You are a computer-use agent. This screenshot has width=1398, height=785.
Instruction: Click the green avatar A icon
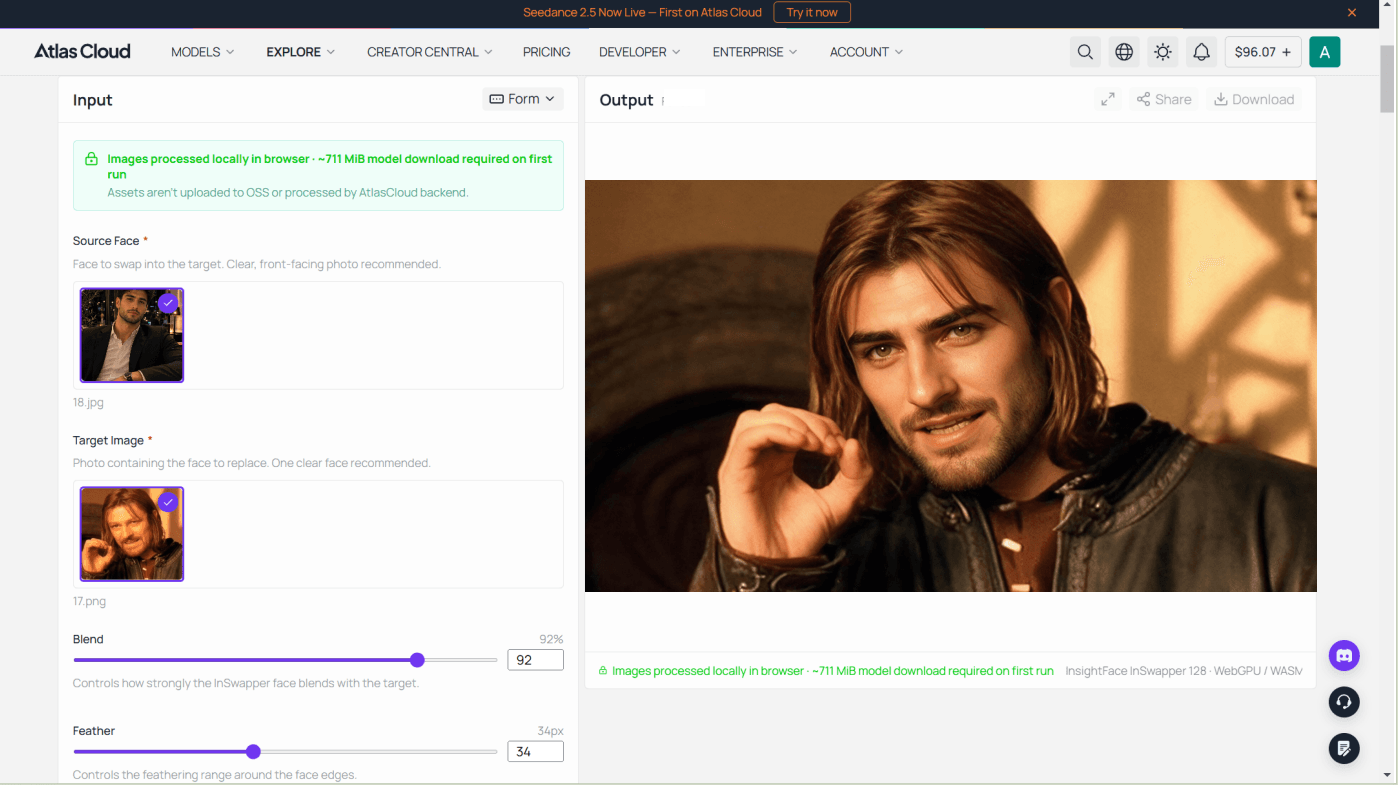1325,52
